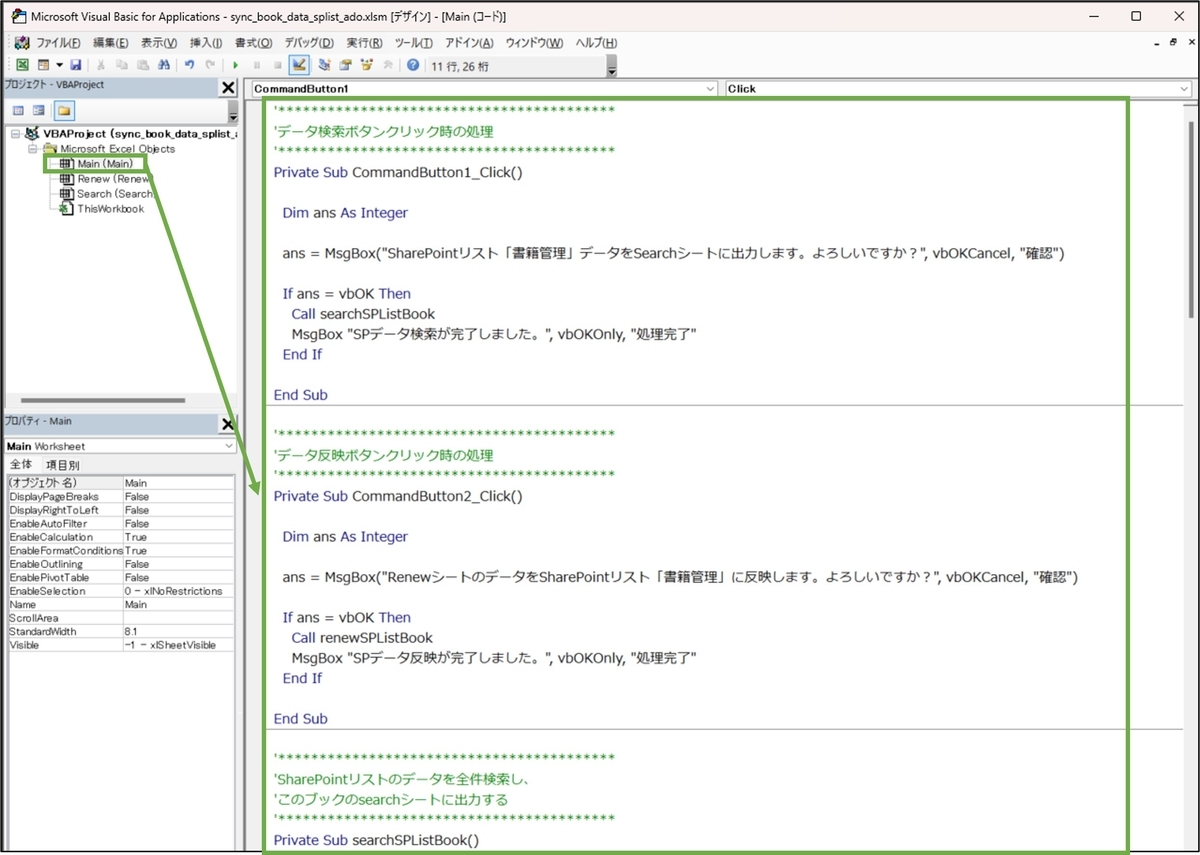Open the CommandButton1 object dropdown
The height and width of the screenshot is (855, 1200).
[711, 89]
